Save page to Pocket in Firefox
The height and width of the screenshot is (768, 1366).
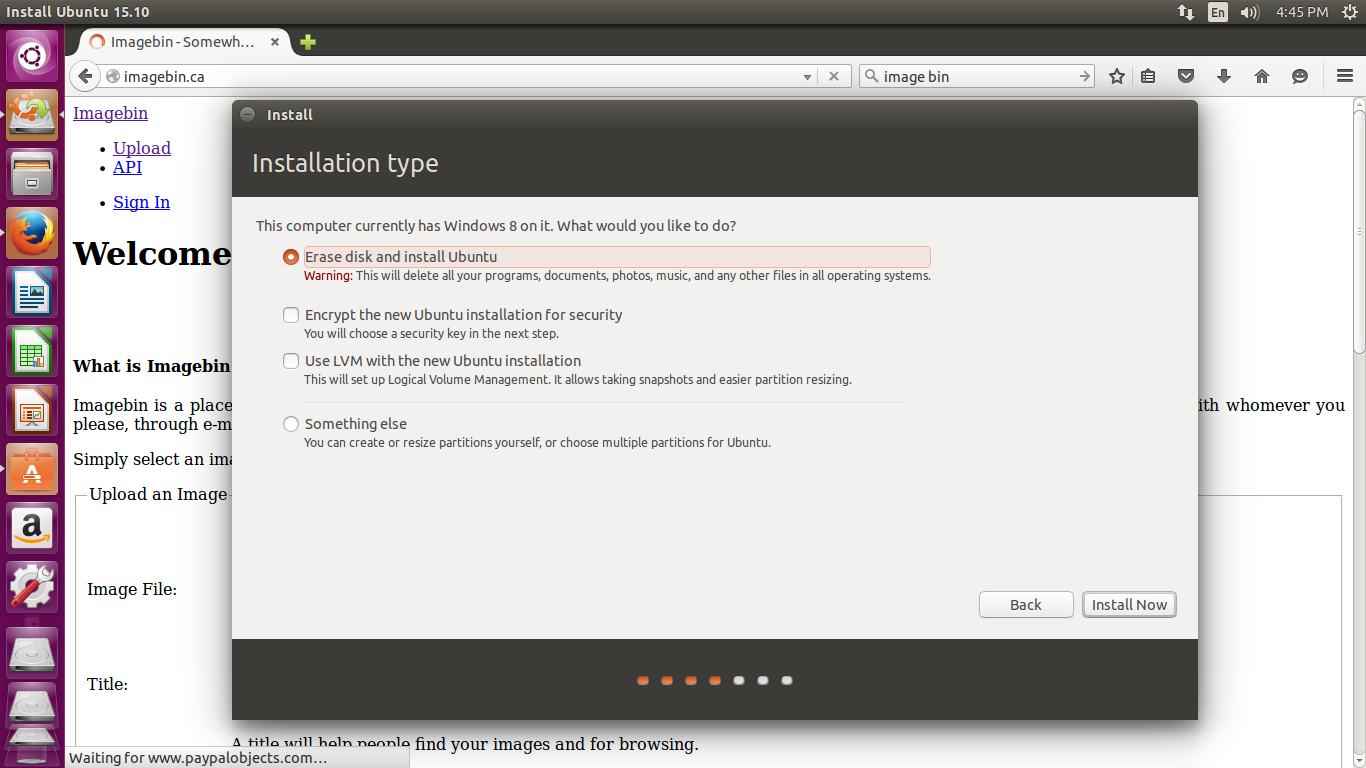[x=1186, y=76]
